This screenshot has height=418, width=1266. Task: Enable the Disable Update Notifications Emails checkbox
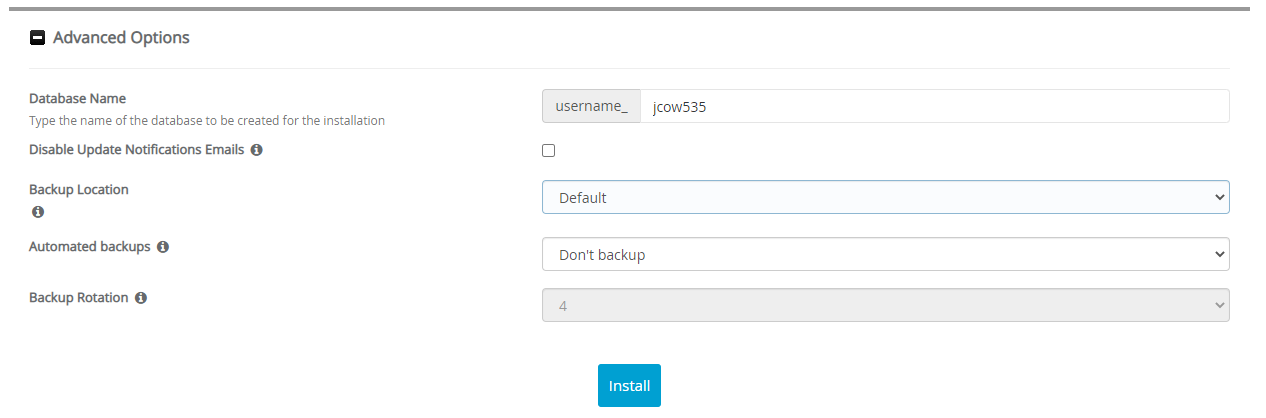coord(548,151)
